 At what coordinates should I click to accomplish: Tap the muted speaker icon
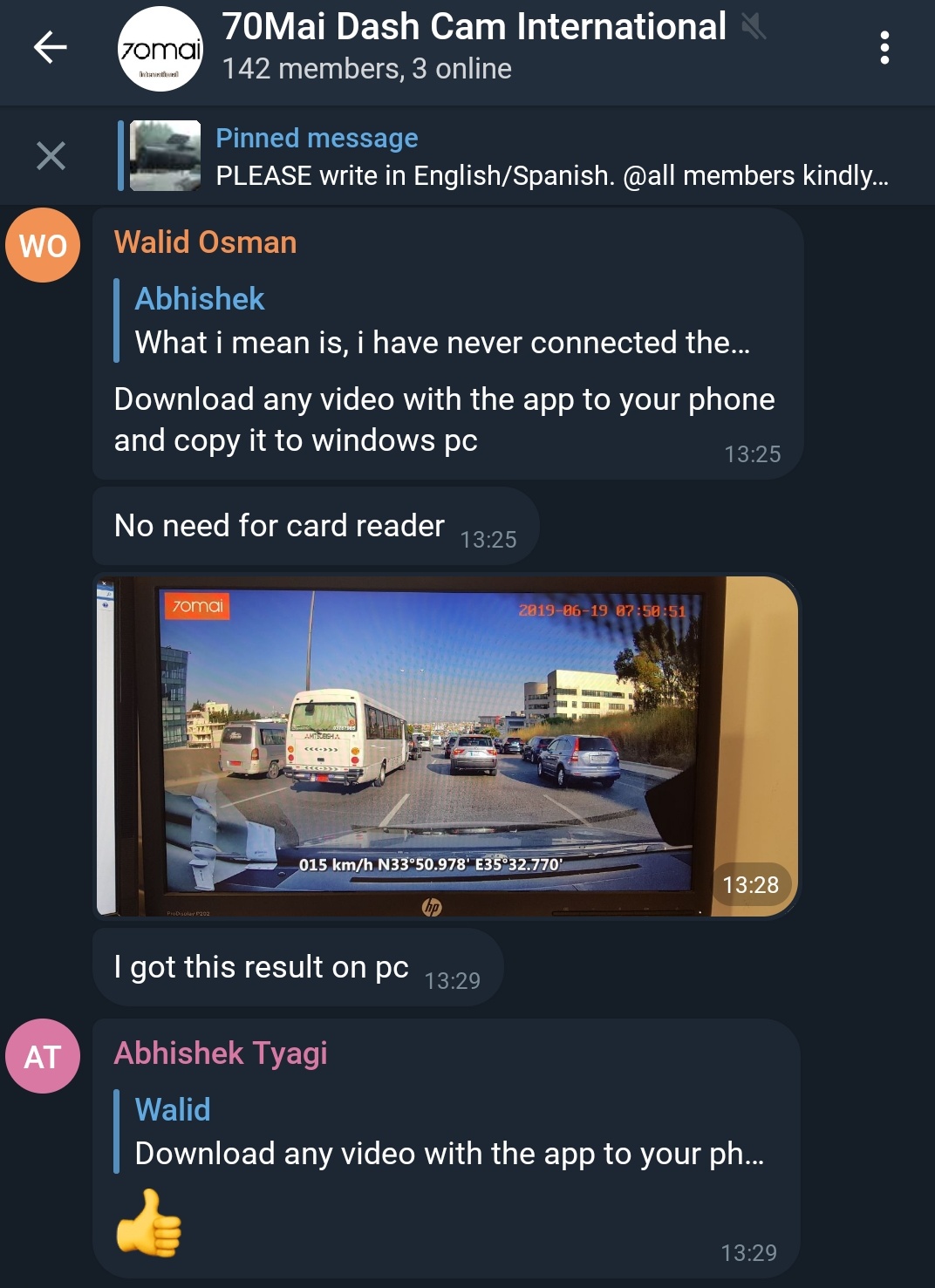click(754, 27)
